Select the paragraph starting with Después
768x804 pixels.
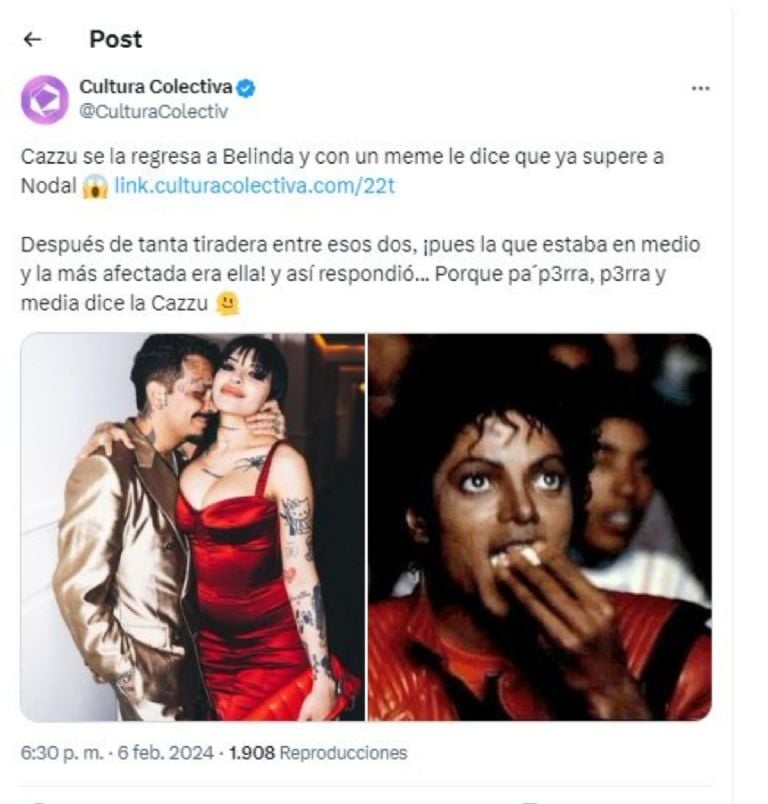click(360, 274)
